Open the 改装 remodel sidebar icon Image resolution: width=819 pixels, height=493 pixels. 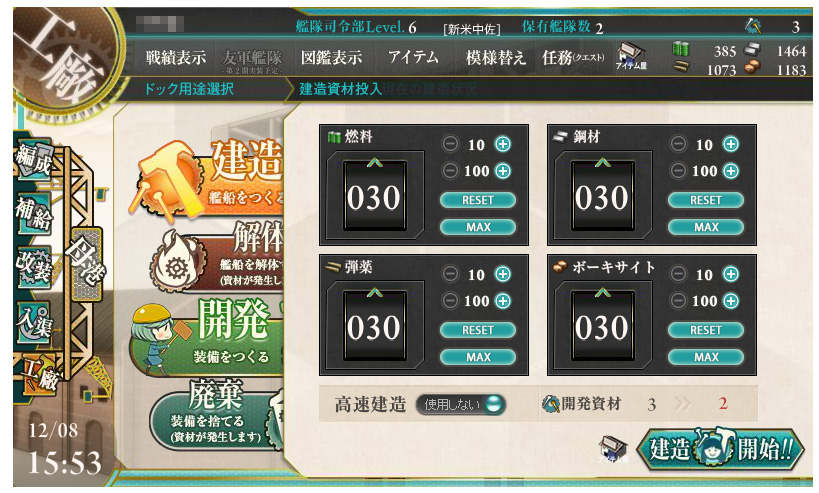(34, 267)
